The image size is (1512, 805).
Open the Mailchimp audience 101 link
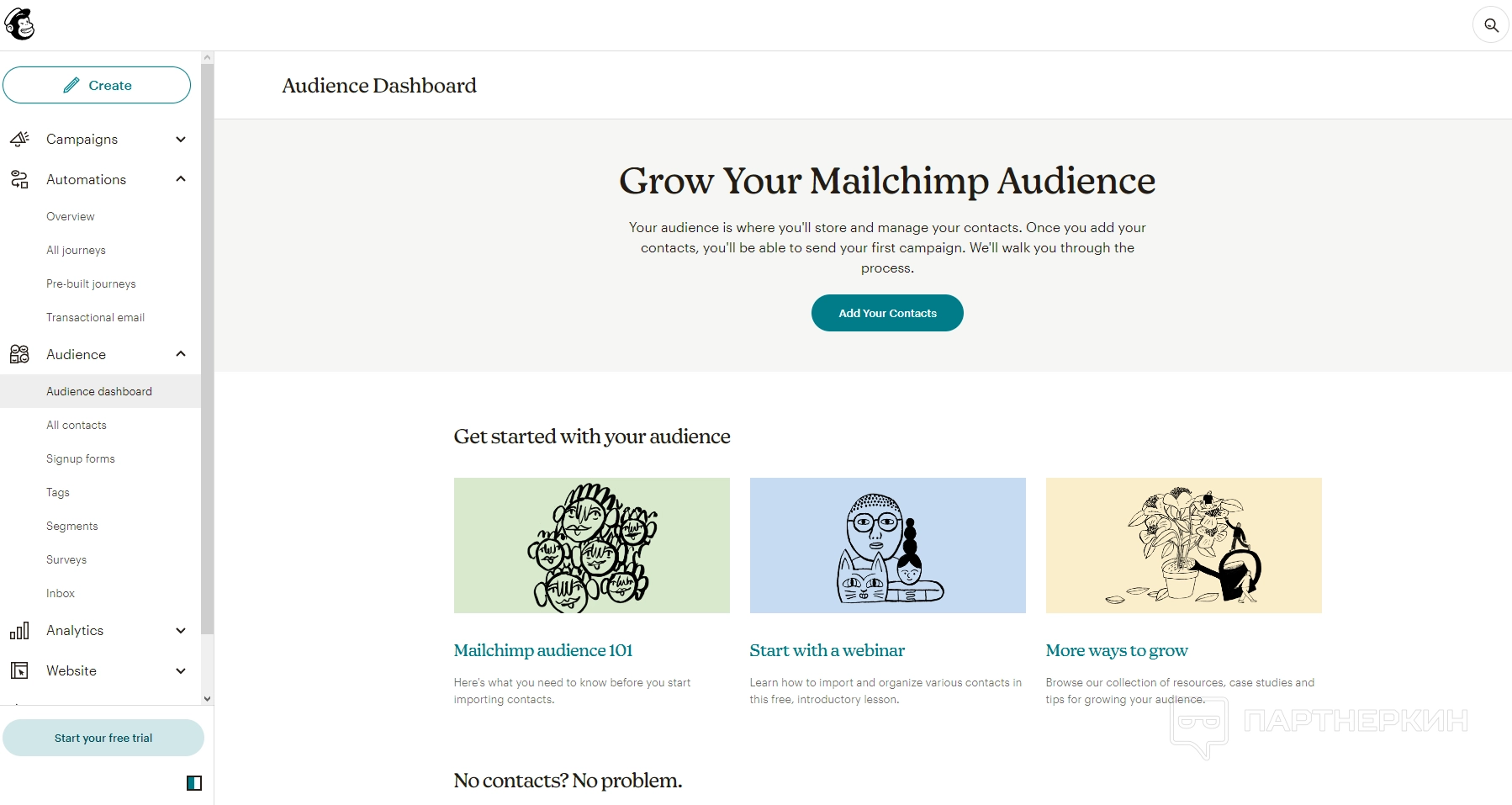point(543,650)
